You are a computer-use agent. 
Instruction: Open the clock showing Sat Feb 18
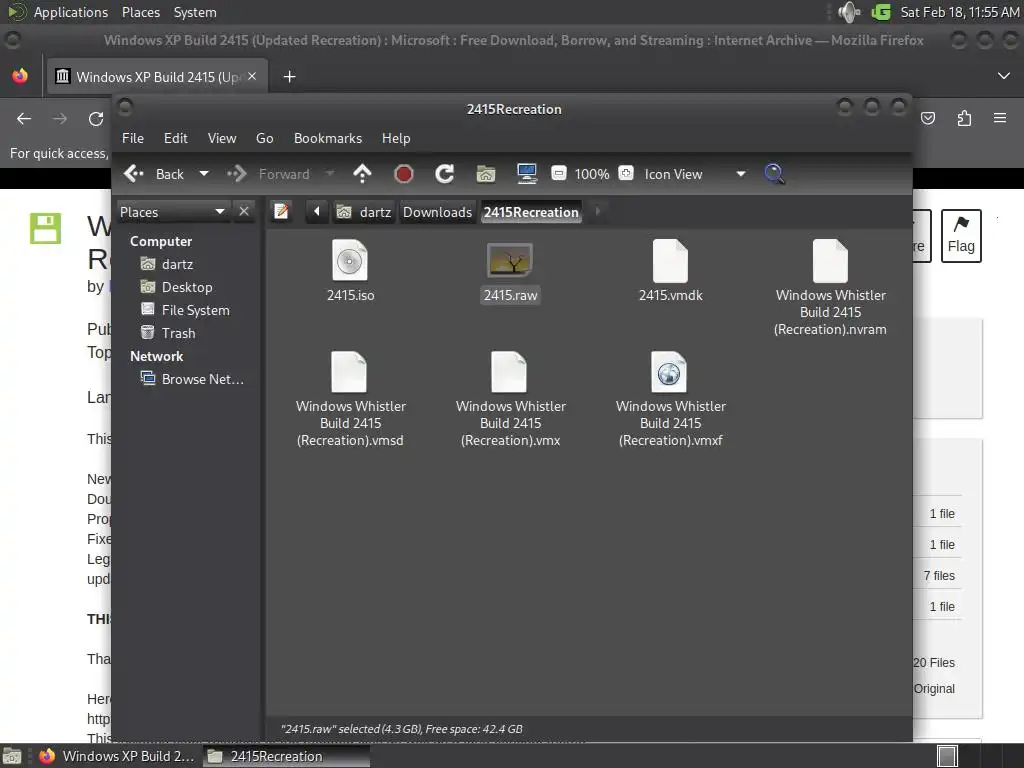point(959,12)
